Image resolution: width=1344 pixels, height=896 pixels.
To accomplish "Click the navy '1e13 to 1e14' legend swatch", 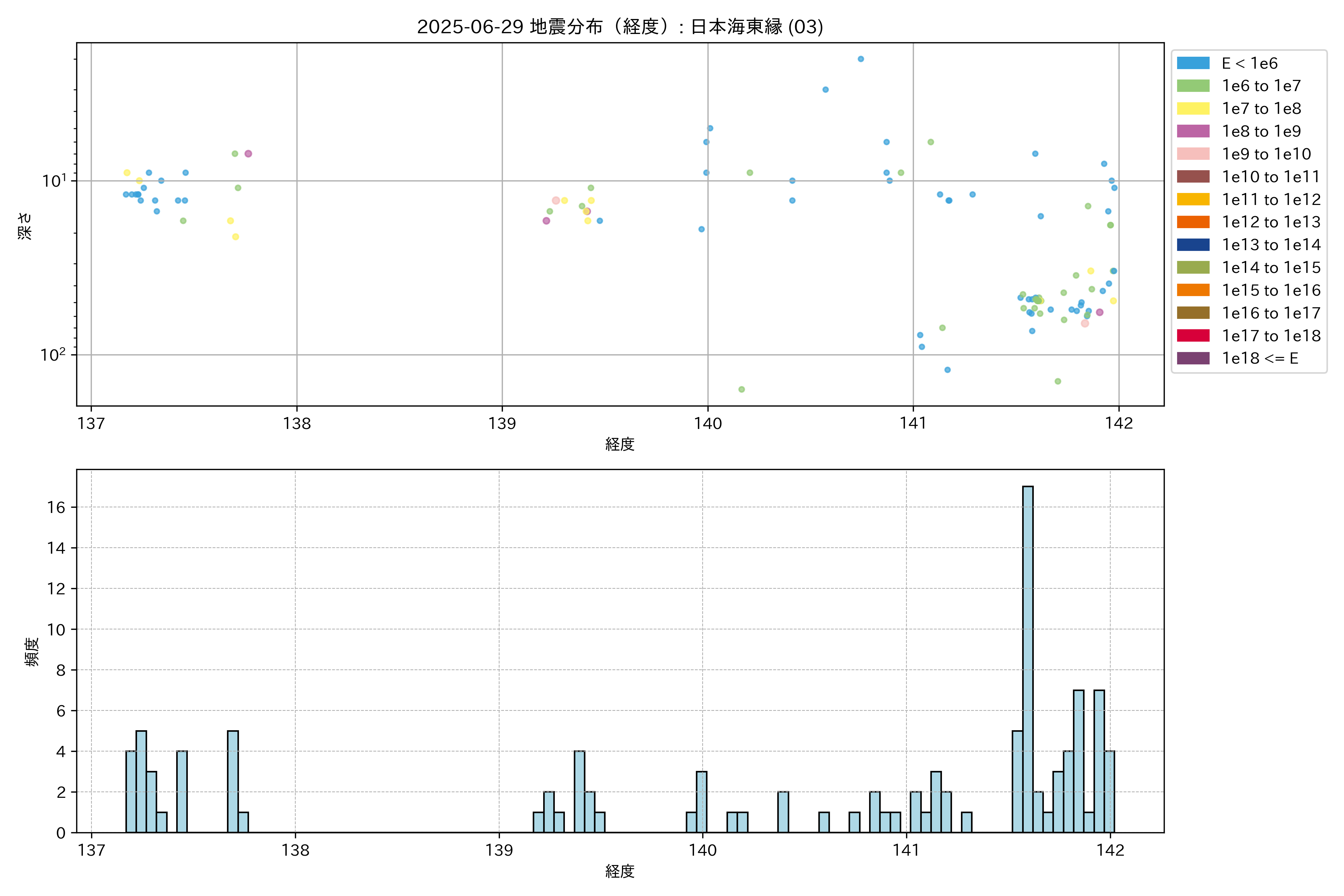I will [x=1193, y=245].
